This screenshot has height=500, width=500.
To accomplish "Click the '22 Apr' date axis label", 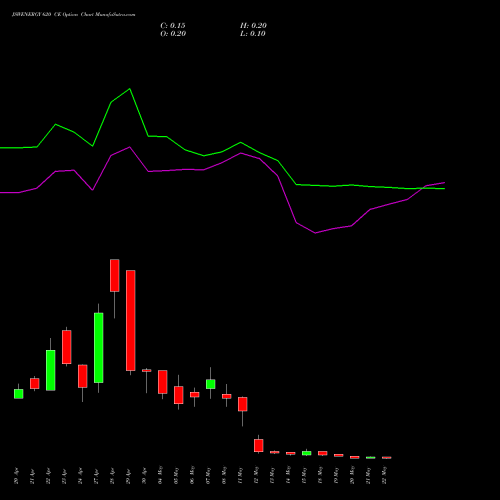I will (49, 477).
